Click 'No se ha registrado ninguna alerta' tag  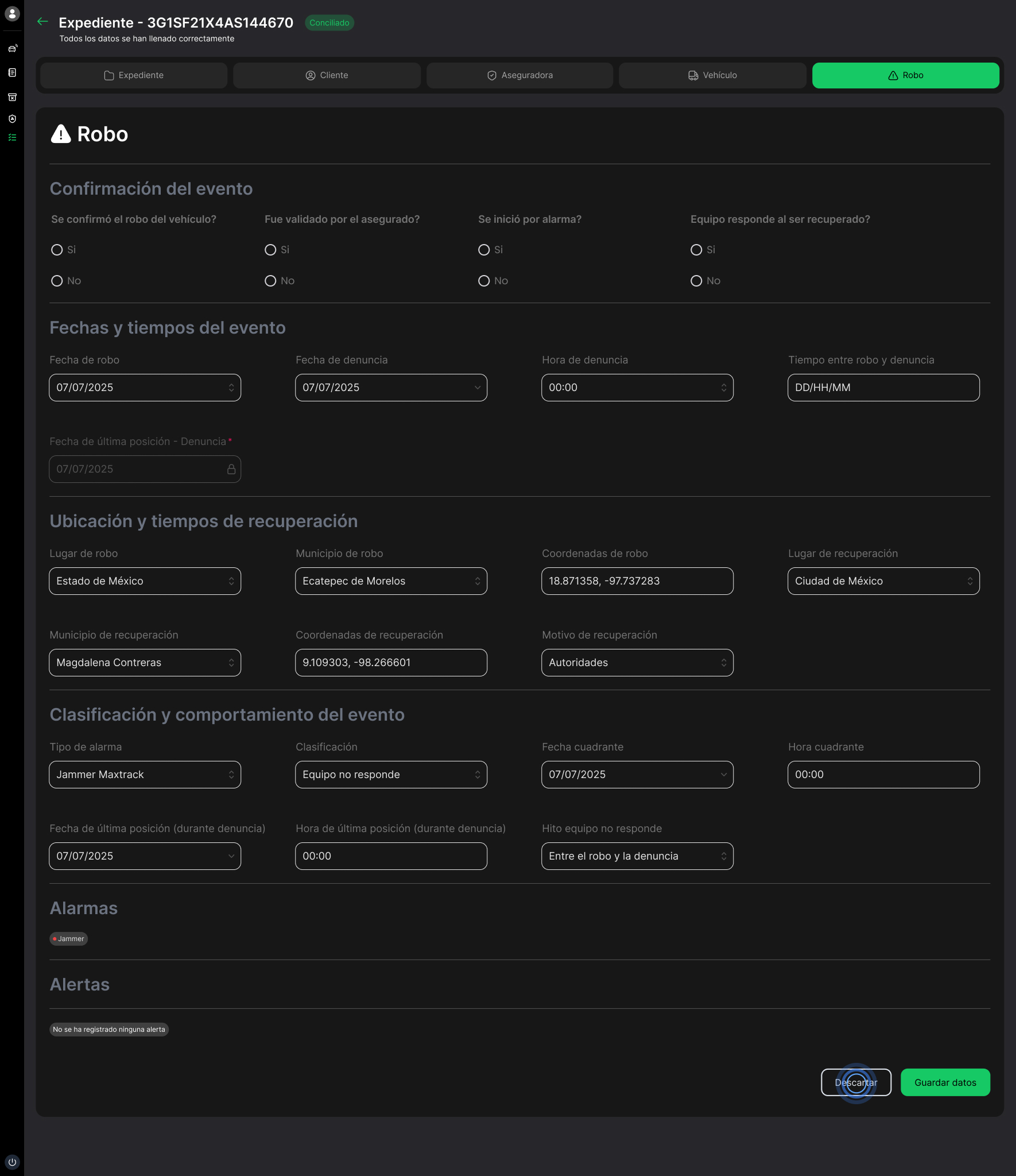(109, 1030)
